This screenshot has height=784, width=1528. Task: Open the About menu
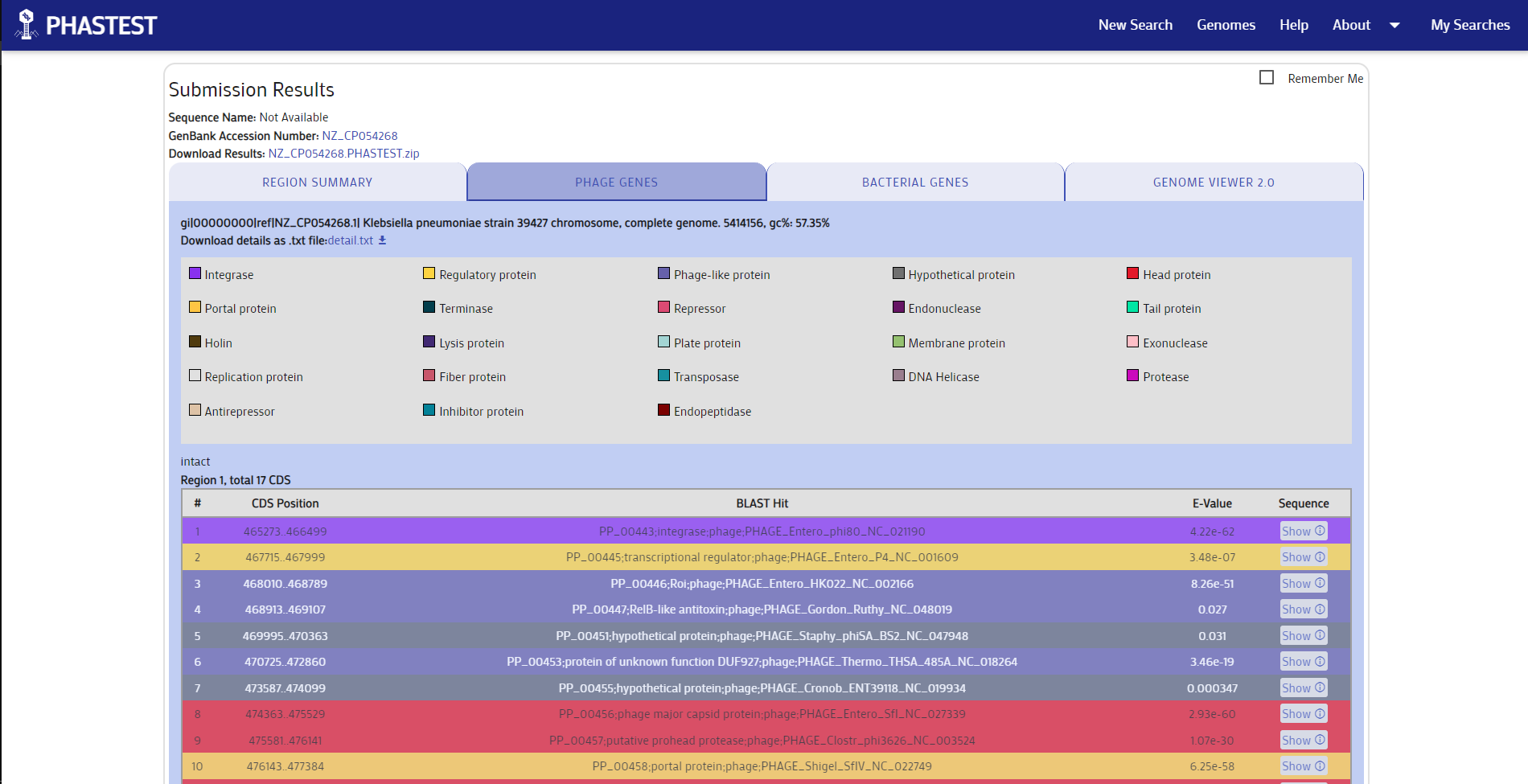1351,25
